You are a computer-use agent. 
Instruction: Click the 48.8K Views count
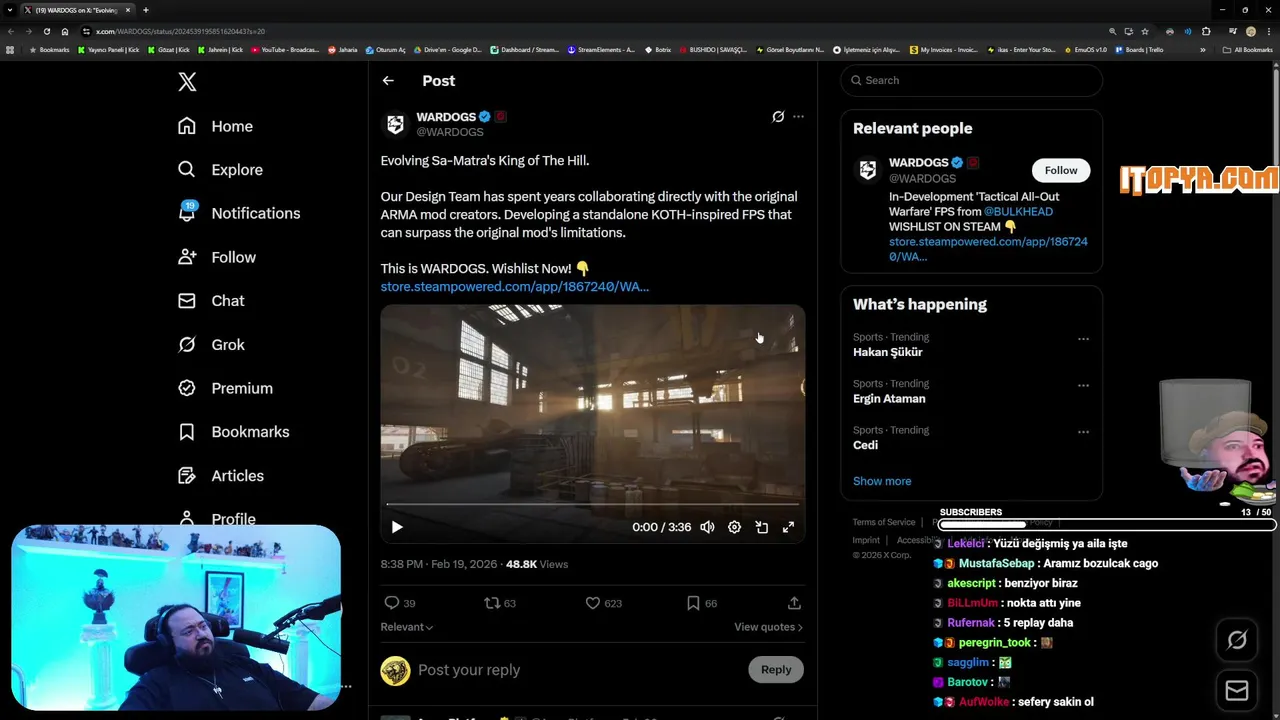(x=537, y=564)
